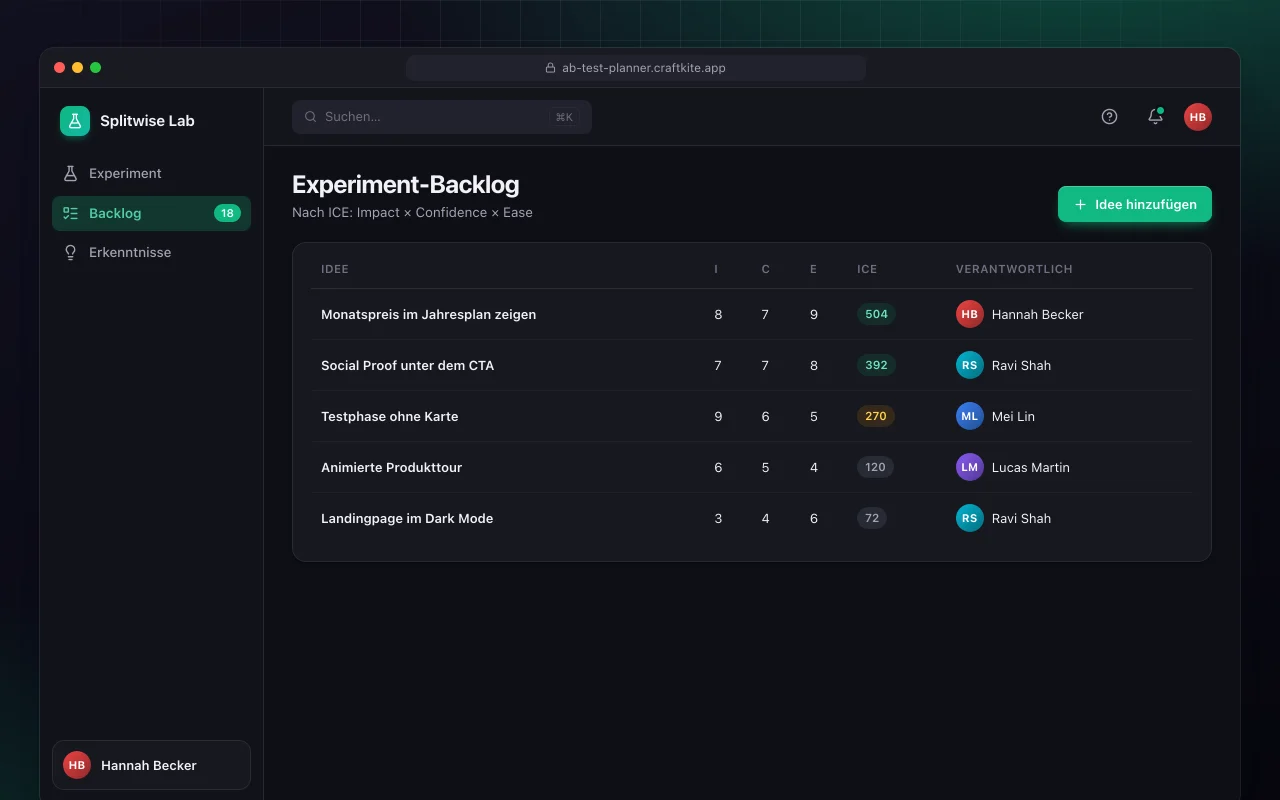Click the Backlog count badge 18
The height and width of the screenshot is (800, 1280).
pyautogui.click(x=227, y=213)
